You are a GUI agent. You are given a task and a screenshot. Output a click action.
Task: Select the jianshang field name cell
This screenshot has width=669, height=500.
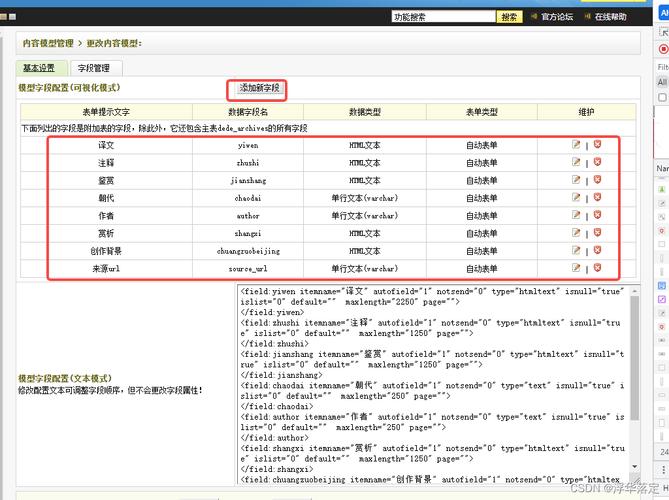click(x=248, y=180)
